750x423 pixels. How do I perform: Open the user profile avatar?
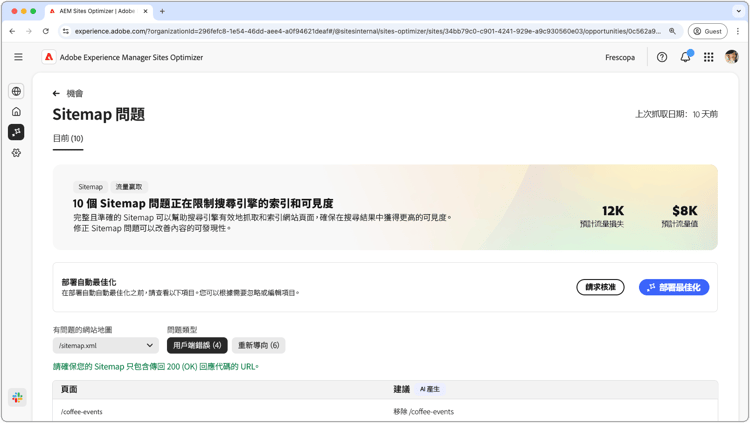731,57
